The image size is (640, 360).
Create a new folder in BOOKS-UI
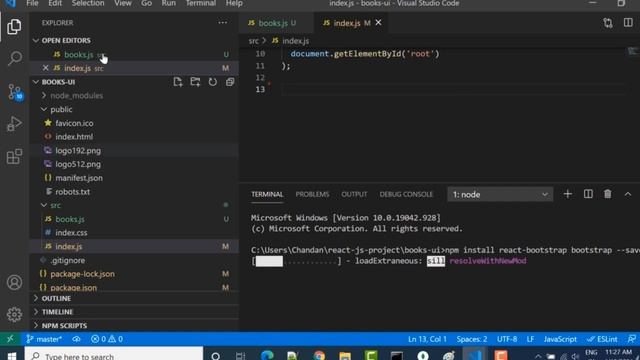click(x=195, y=82)
